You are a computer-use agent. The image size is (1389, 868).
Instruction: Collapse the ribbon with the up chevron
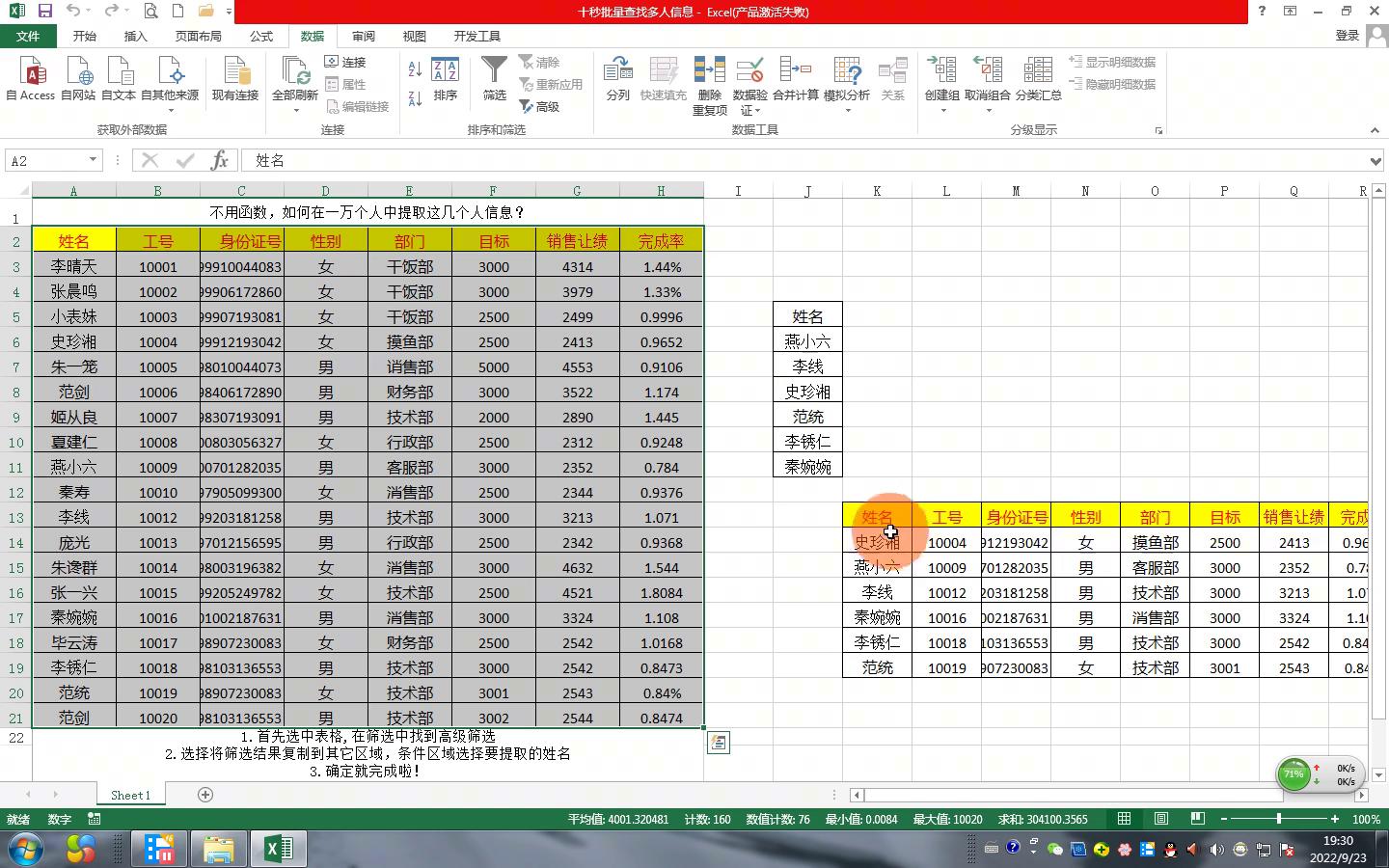[x=1375, y=130]
